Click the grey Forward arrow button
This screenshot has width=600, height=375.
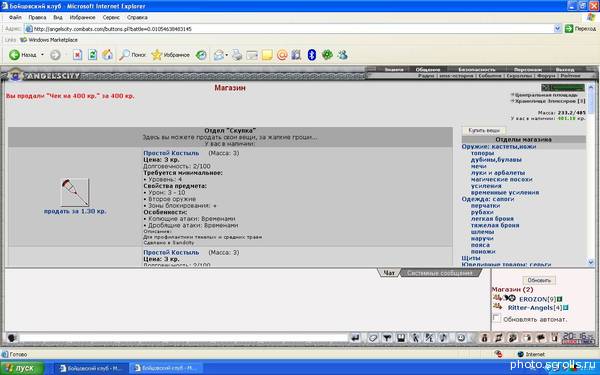tap(55, 55)
